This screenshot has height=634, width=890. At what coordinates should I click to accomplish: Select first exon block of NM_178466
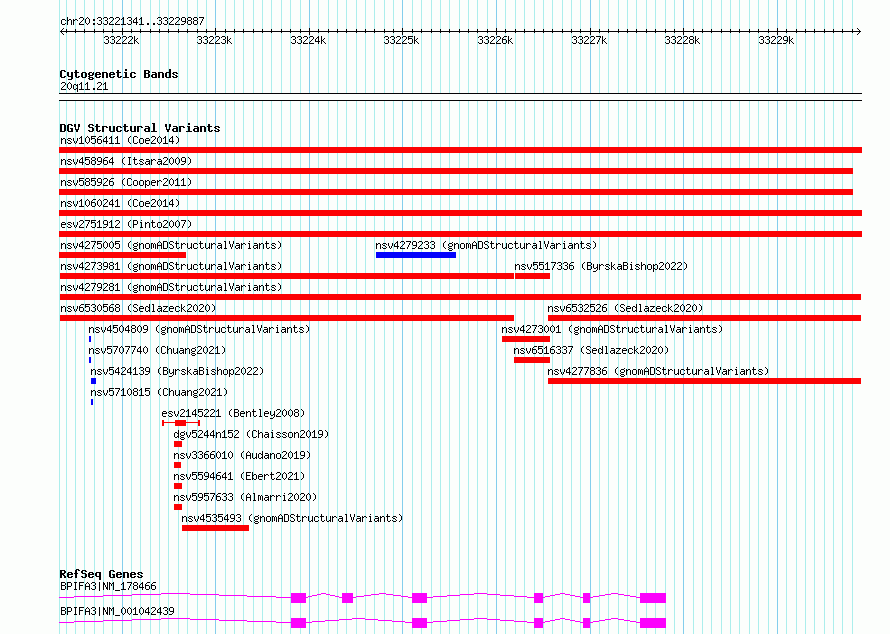coord(299,598)
